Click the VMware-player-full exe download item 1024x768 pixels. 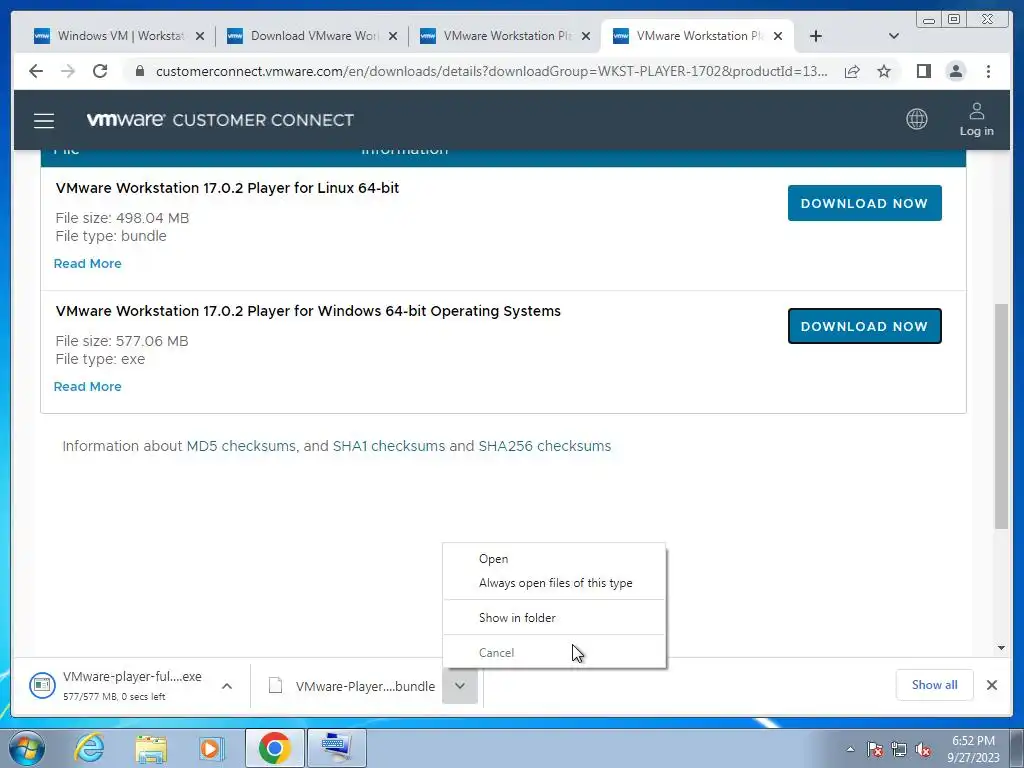116,686
